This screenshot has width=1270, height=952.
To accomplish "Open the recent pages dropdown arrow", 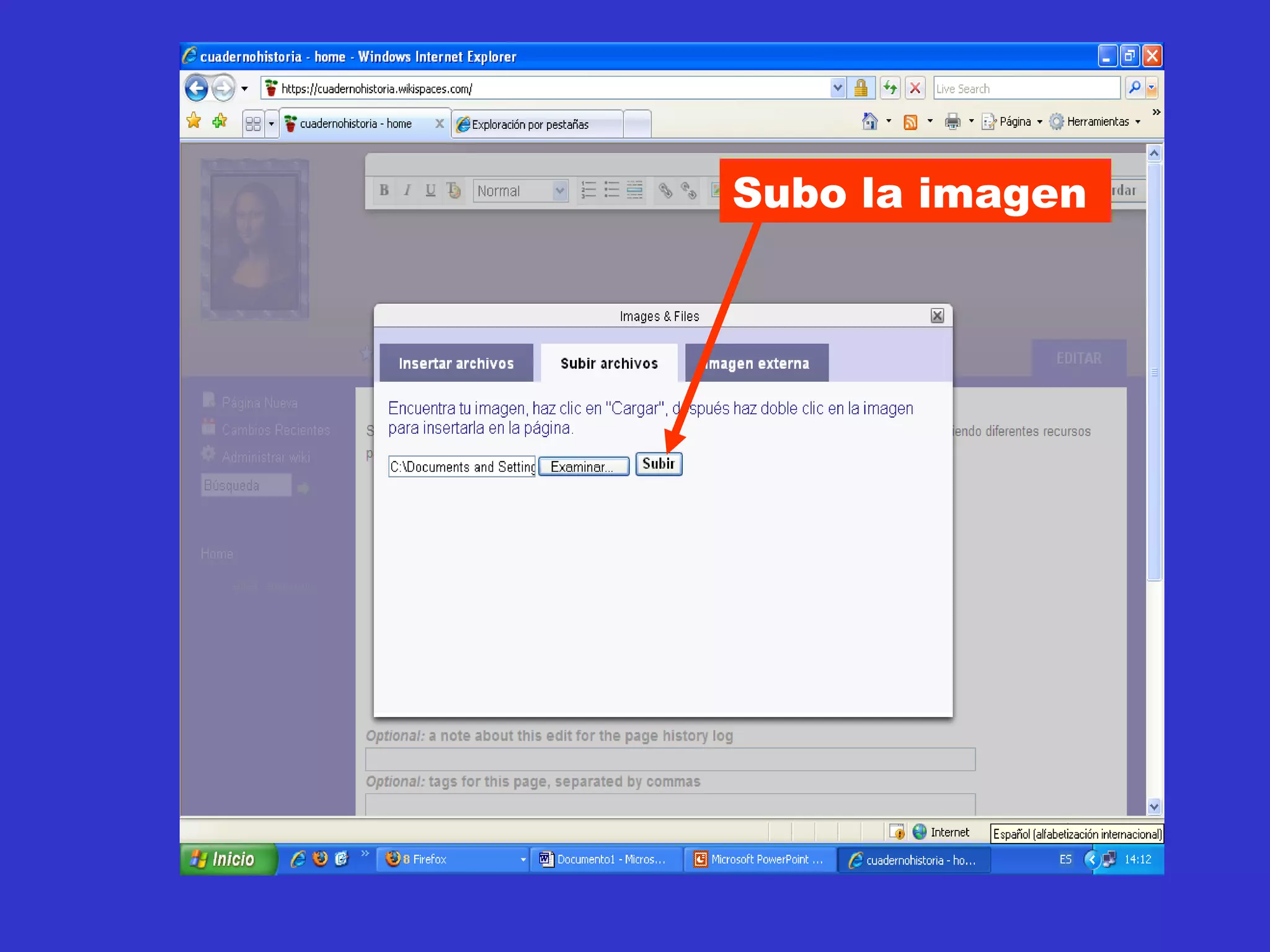I will 244,89.
